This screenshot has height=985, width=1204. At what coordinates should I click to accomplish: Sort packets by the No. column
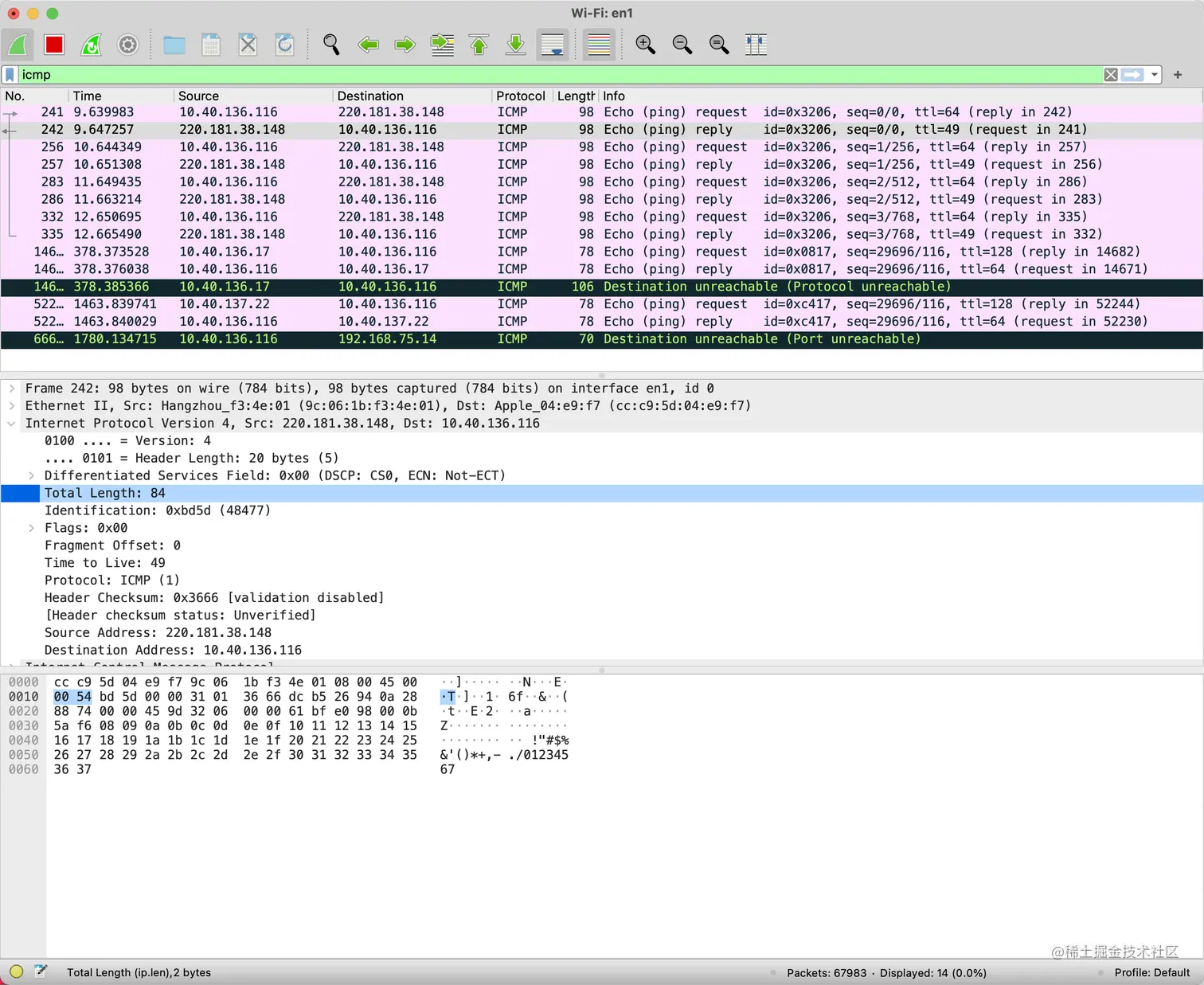(33, 96)
